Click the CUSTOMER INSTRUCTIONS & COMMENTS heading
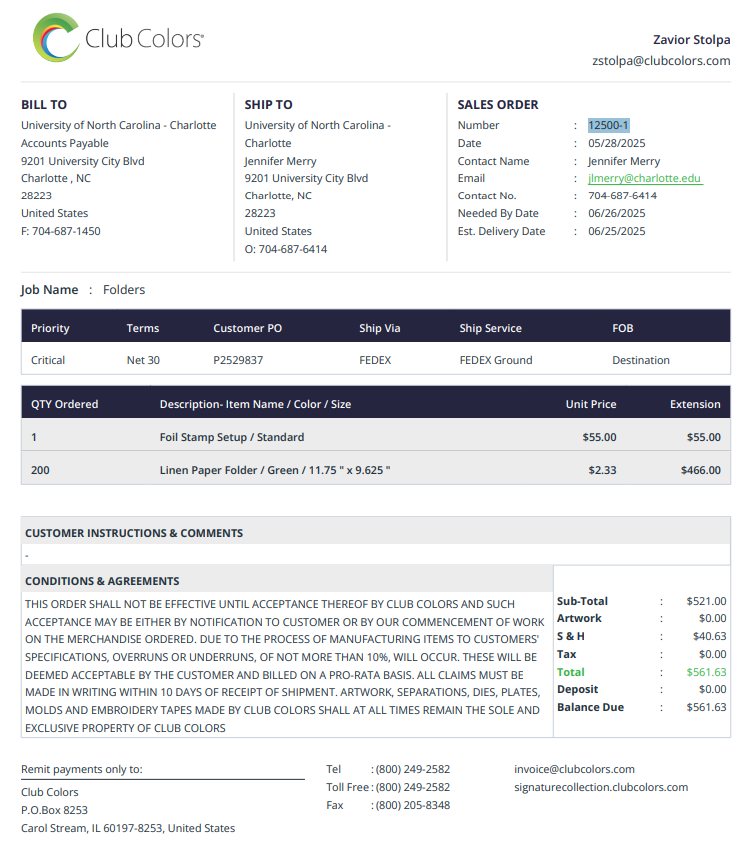 click(134, 533)
